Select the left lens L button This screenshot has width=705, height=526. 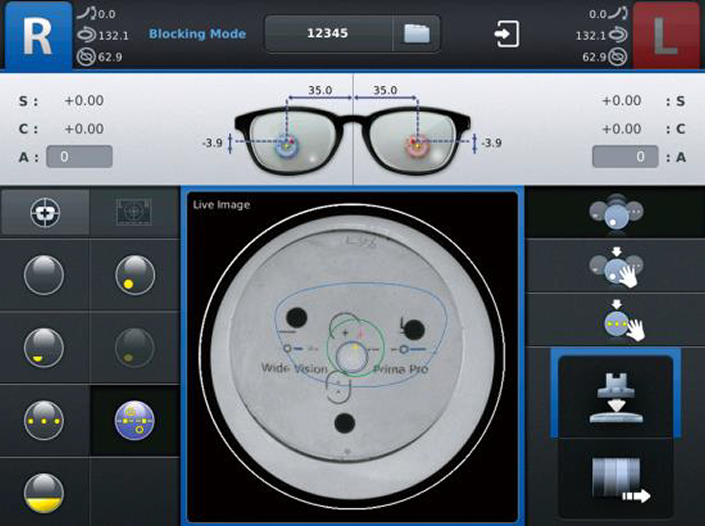click(666, 36)
